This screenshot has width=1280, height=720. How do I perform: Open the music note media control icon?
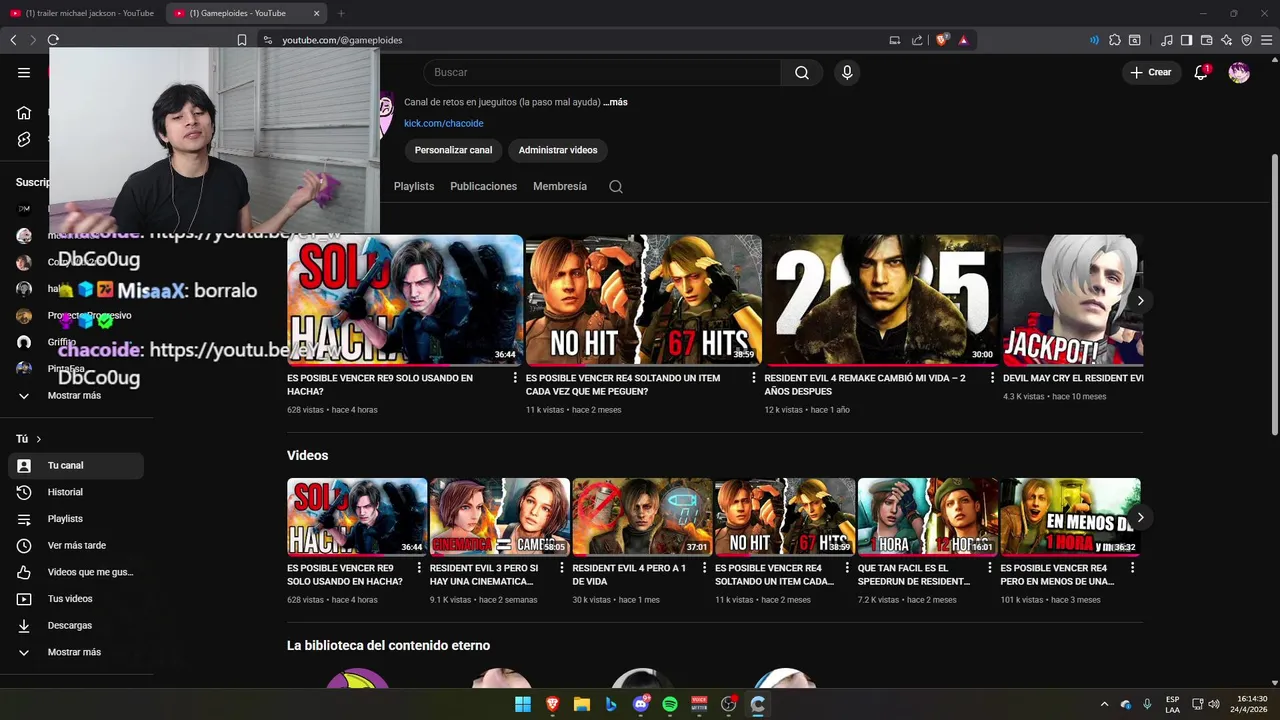pyautogui.click(x=1167, y=40)
